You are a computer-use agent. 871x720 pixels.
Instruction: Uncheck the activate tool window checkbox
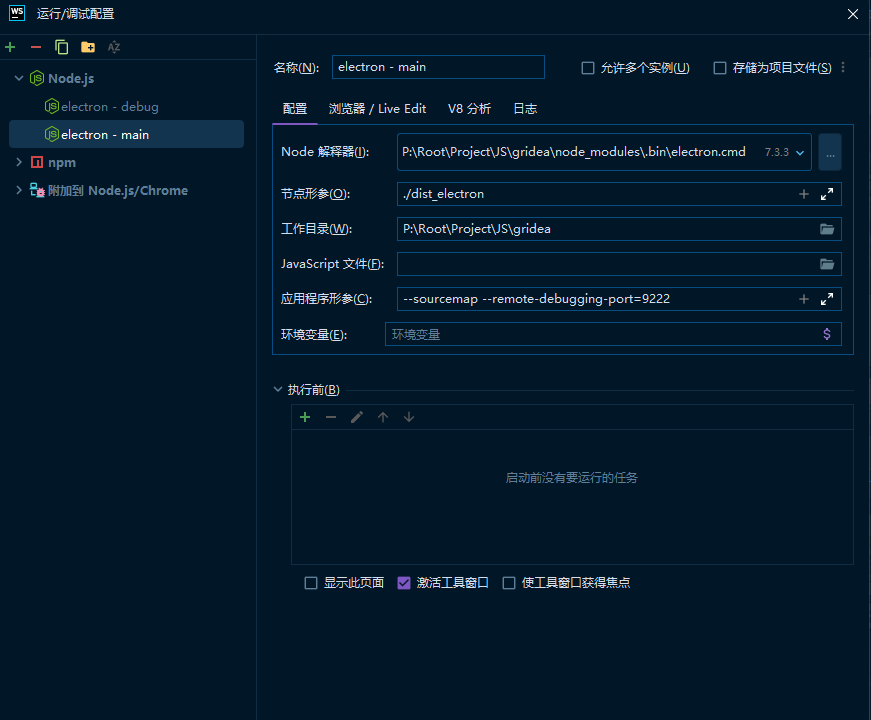coord(404,583)
